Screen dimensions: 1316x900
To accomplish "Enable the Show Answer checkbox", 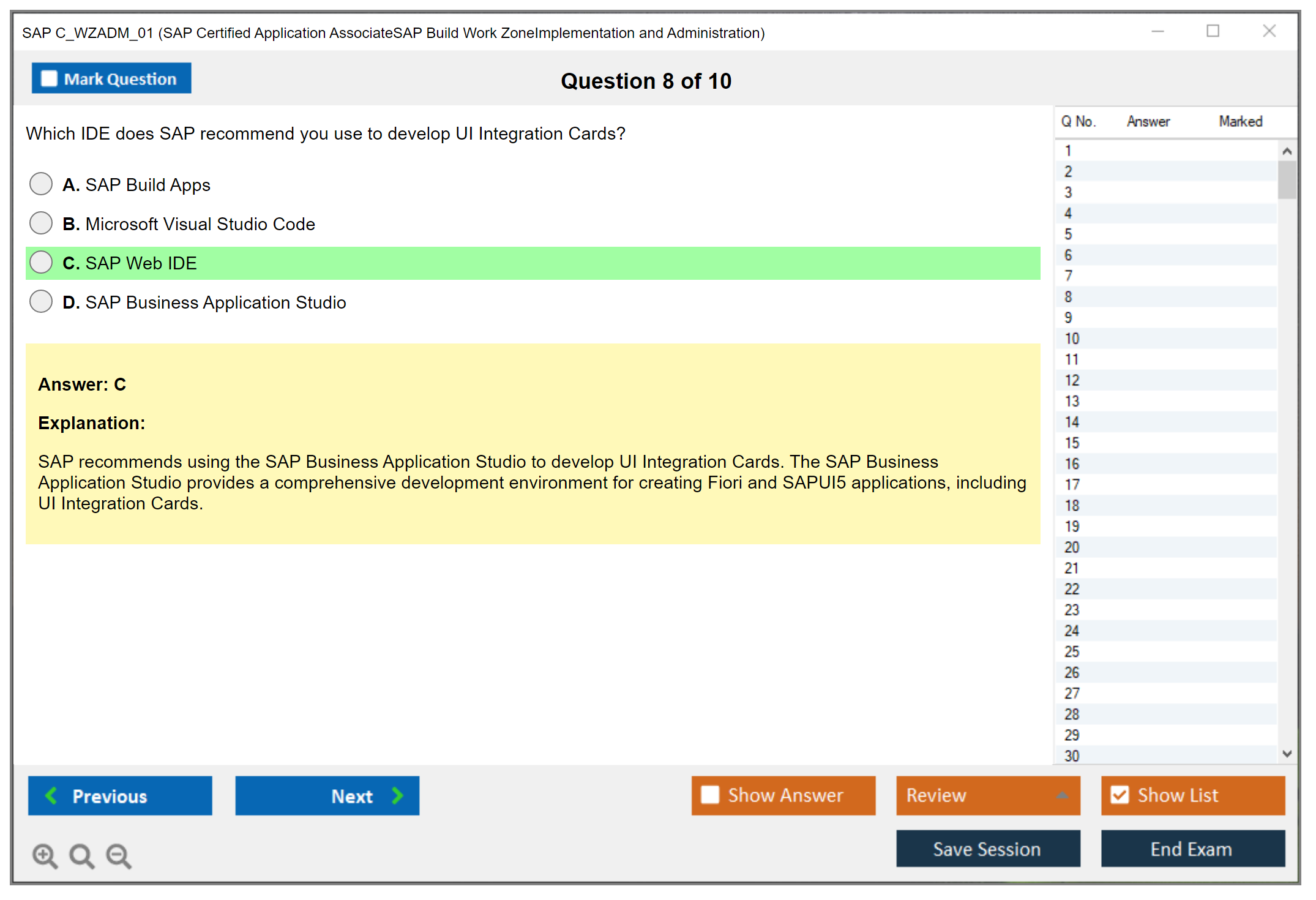I will 710,795.
